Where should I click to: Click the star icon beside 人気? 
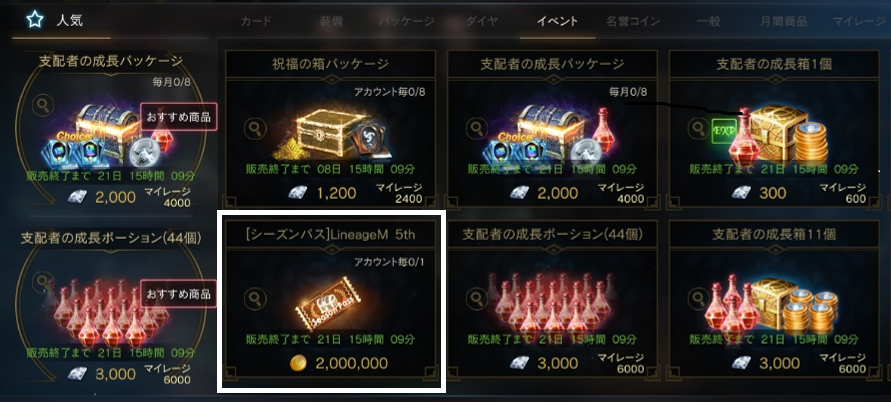point(35,21)
